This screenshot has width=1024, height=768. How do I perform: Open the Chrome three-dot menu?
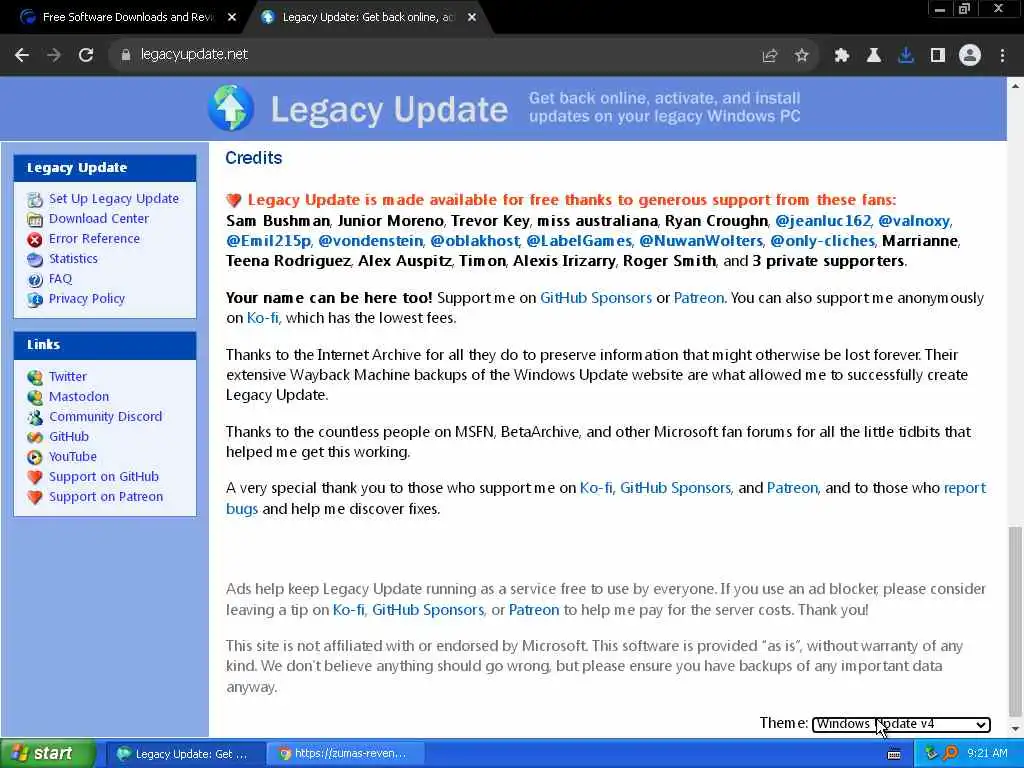coord(1002,56)
